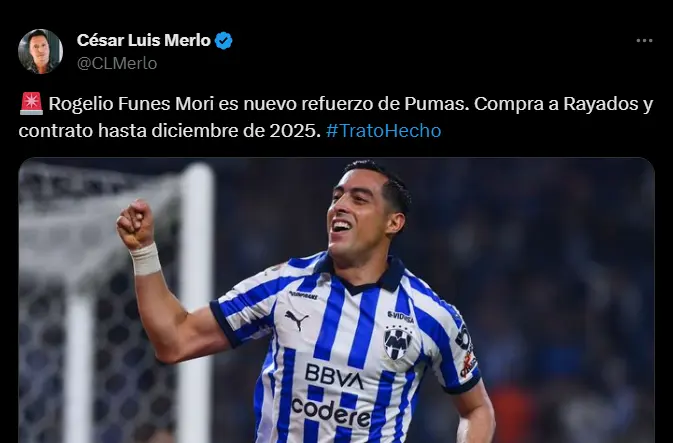Open the attached player photo

coord(336,300)
